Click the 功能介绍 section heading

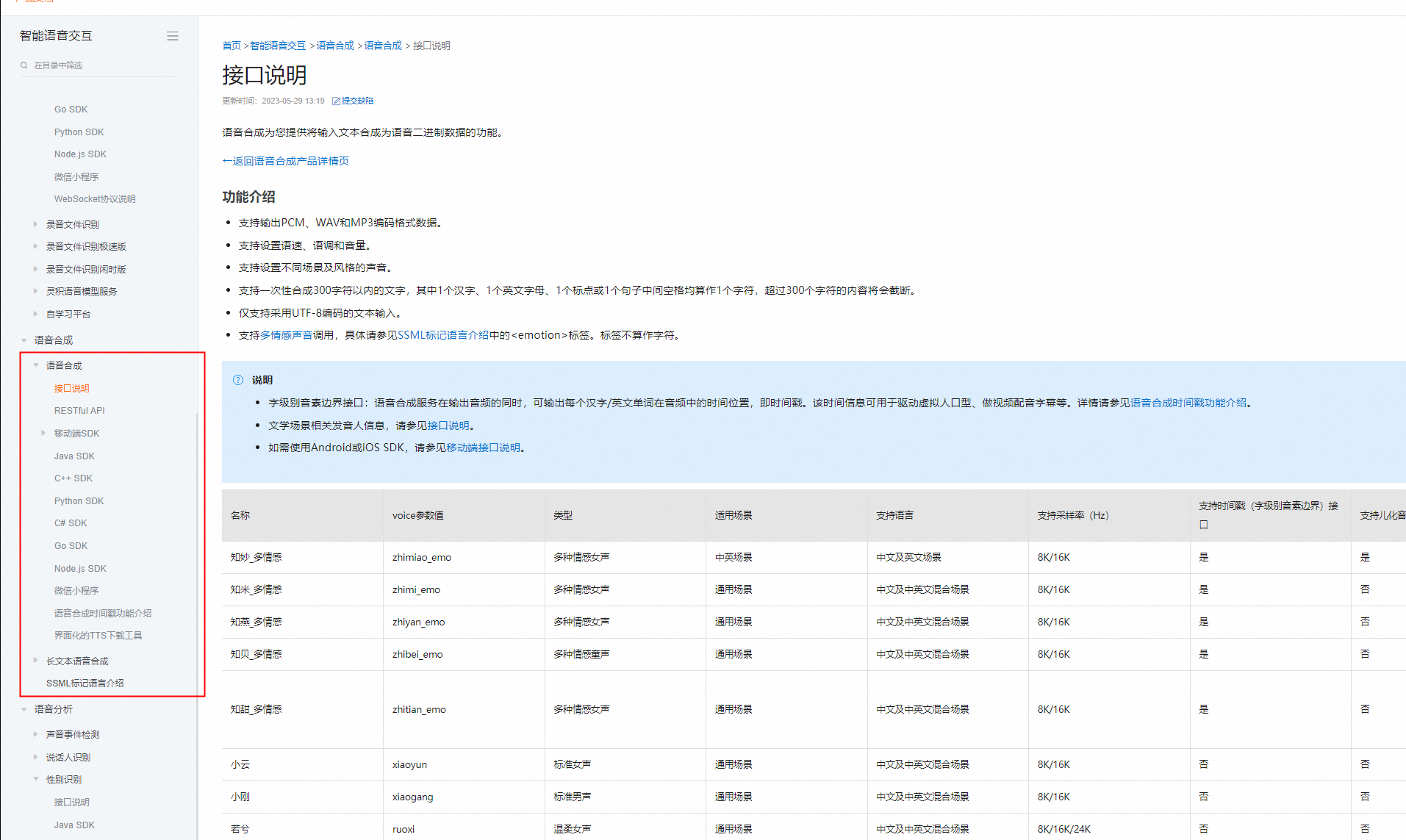tap(248, 197)
